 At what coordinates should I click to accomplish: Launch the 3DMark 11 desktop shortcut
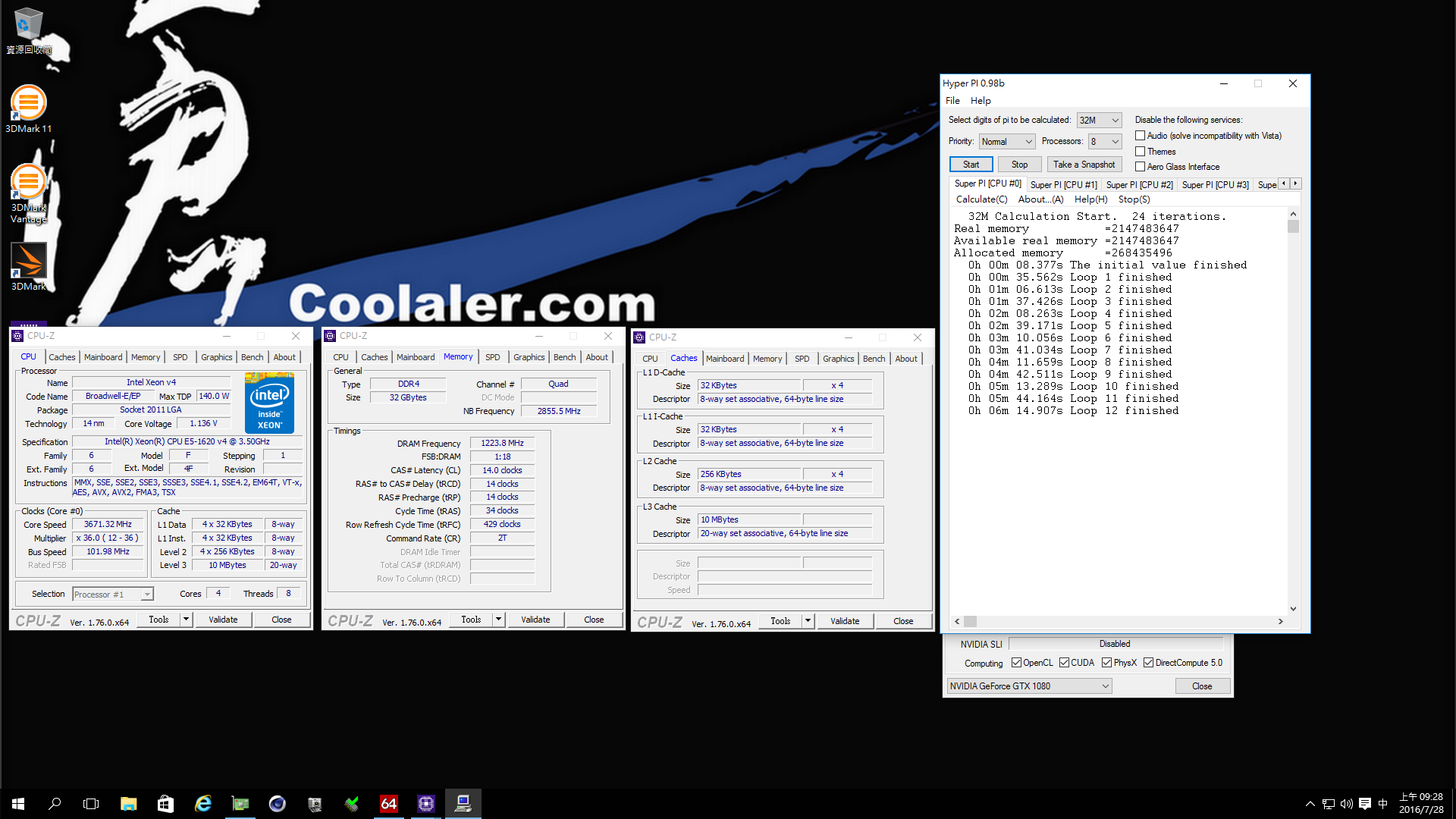[28, 108]
